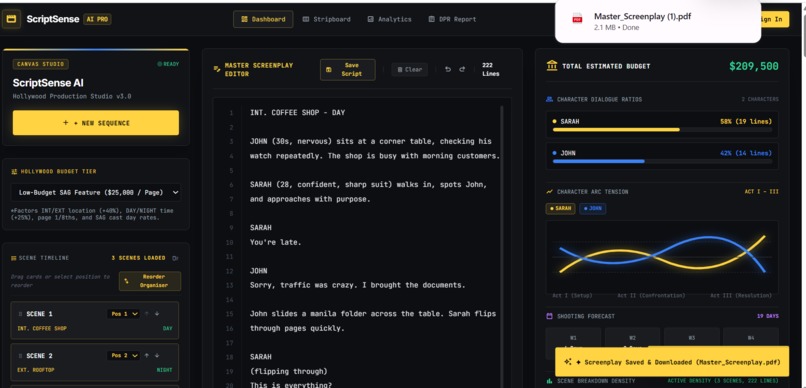This screenshot has height=388, width=806.
Task: Open the Hollywood budget tier dropdown
Action: pyautogui.click(x=96, y=192)
